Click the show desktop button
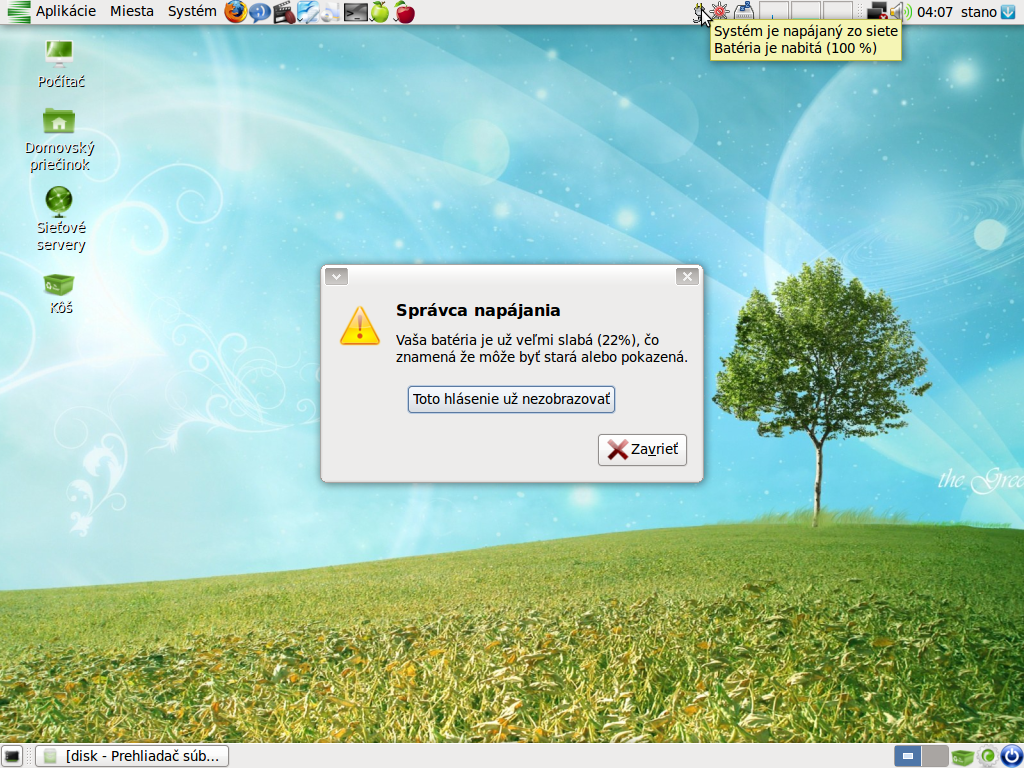The image size is (1024, 768). click(x=12, y=756)
